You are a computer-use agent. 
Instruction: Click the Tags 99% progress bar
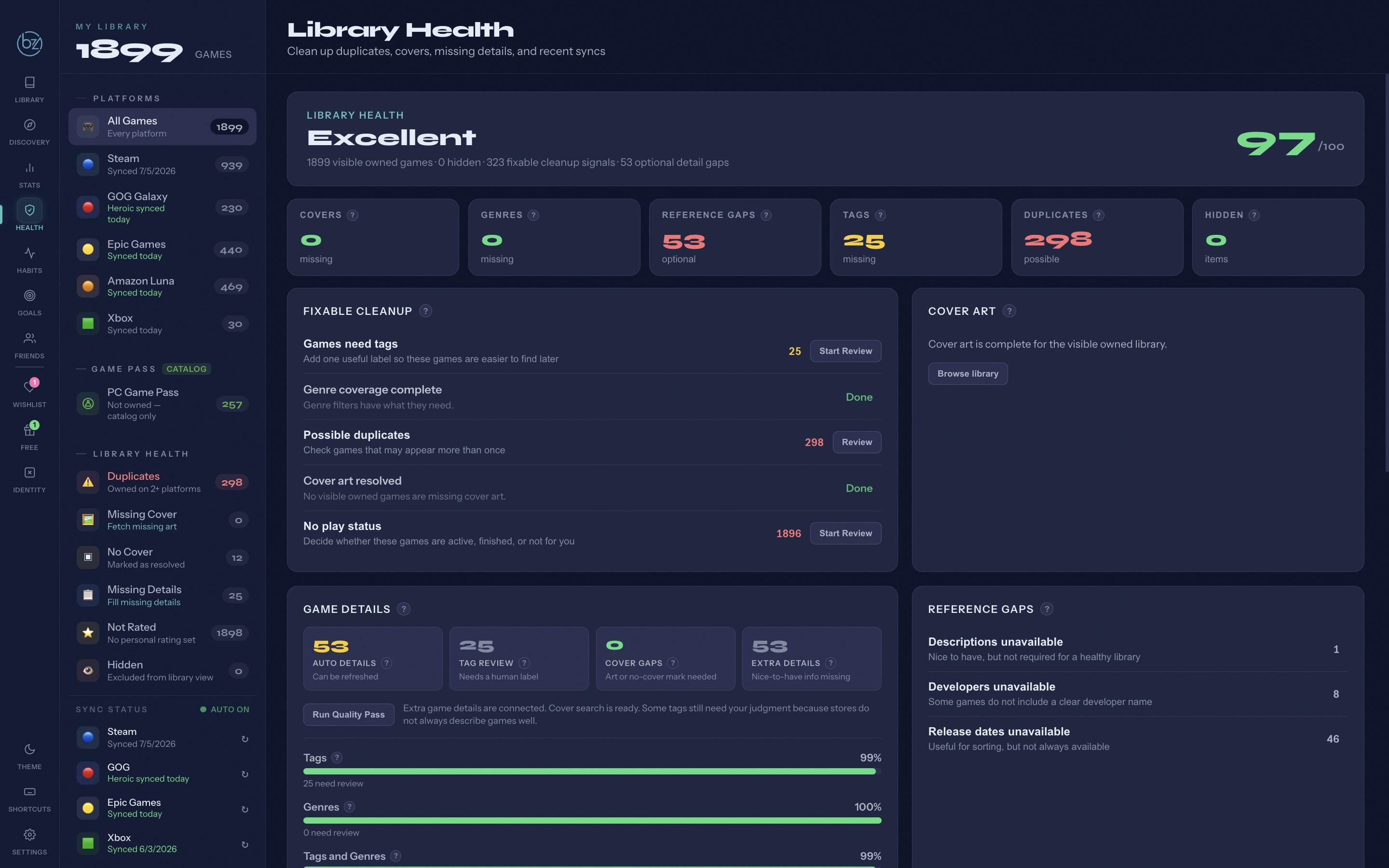coord(592,772)
